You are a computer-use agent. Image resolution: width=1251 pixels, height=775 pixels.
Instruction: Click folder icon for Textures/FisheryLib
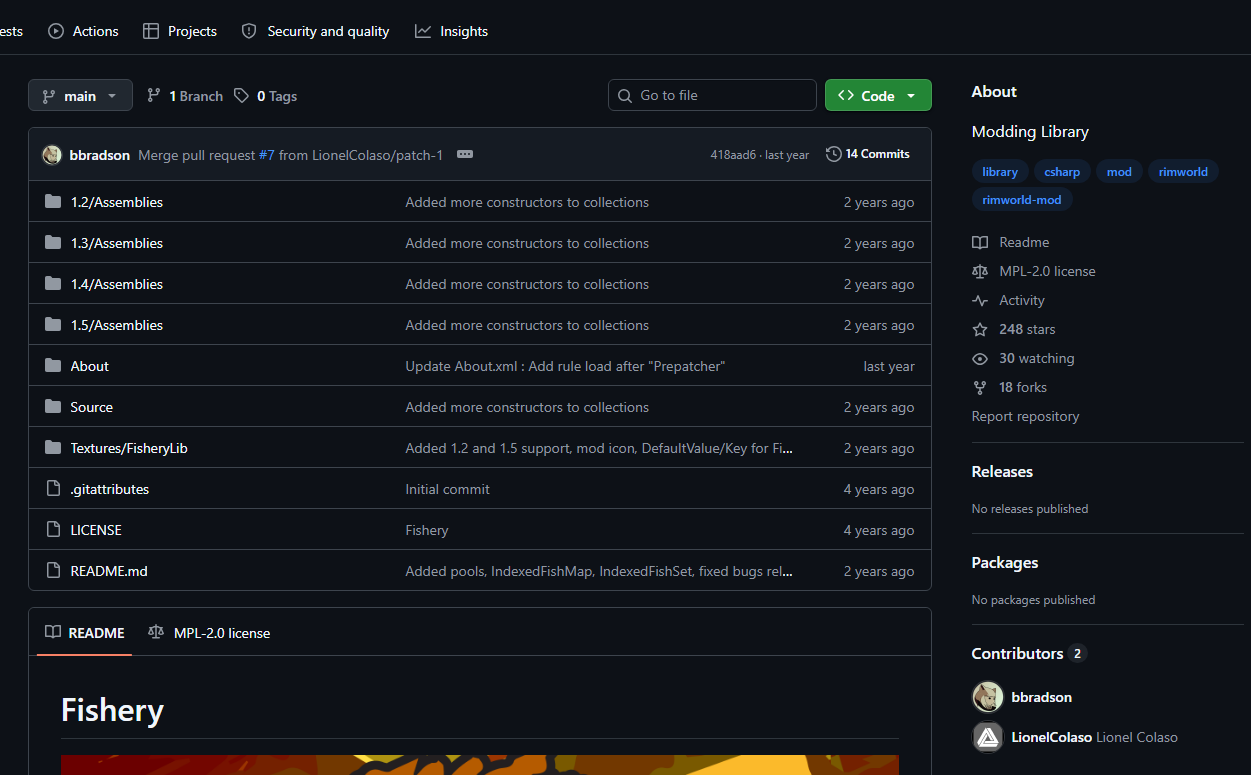[53, 448]
